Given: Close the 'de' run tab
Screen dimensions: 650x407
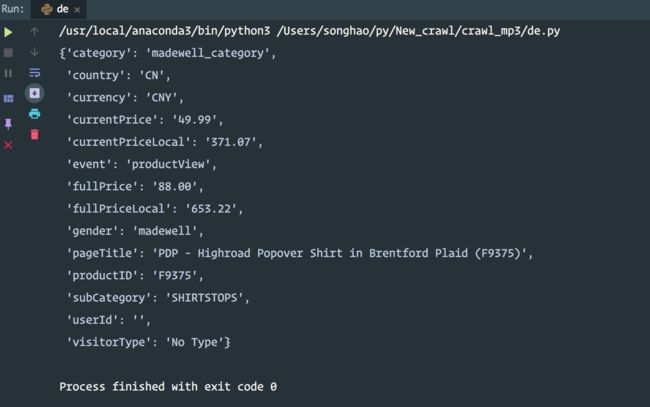Looking at the screenshot, I should [77, 10].
